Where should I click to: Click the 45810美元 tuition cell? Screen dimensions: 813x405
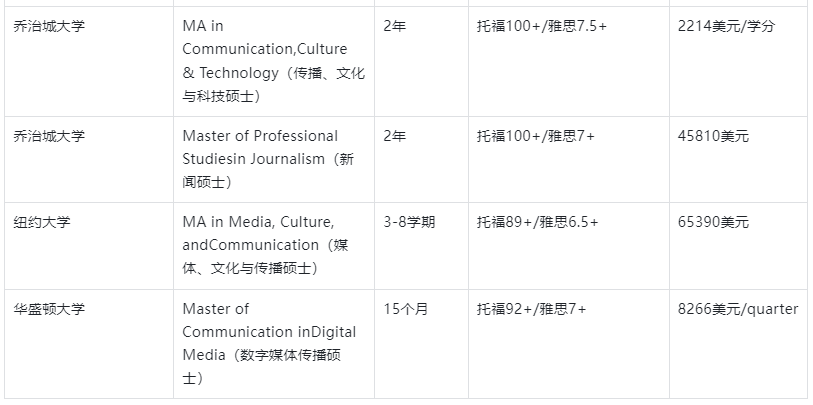coord(713,136)
